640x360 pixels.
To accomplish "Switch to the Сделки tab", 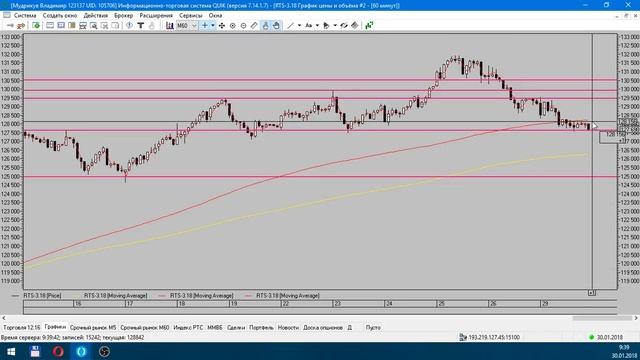I will (236, 328).
